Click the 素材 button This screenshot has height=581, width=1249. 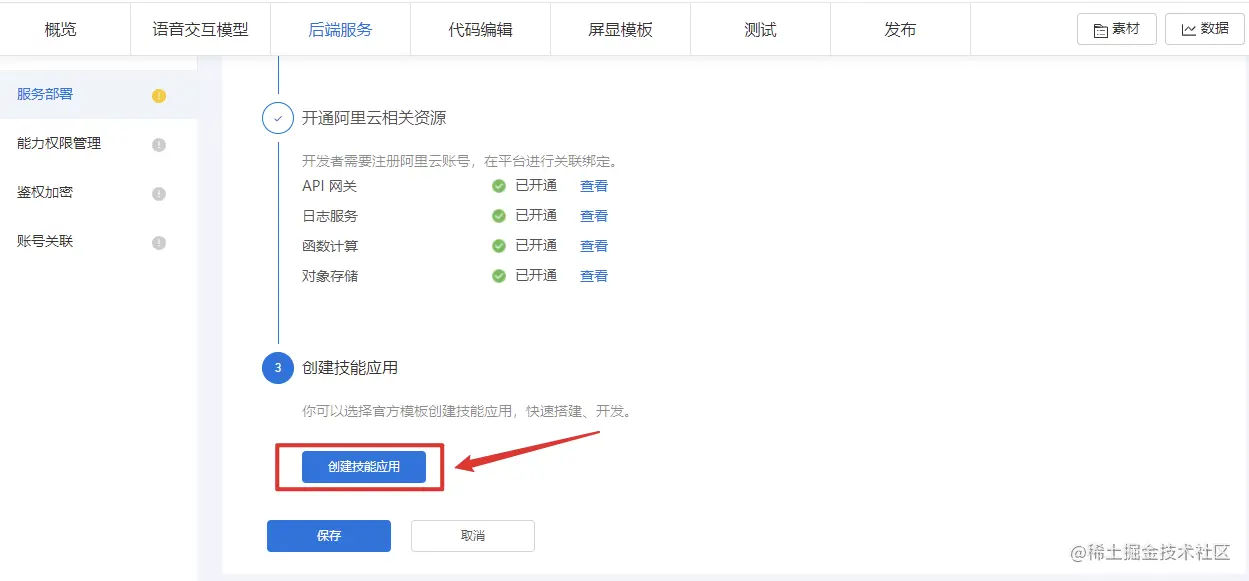pos(1116,29)
